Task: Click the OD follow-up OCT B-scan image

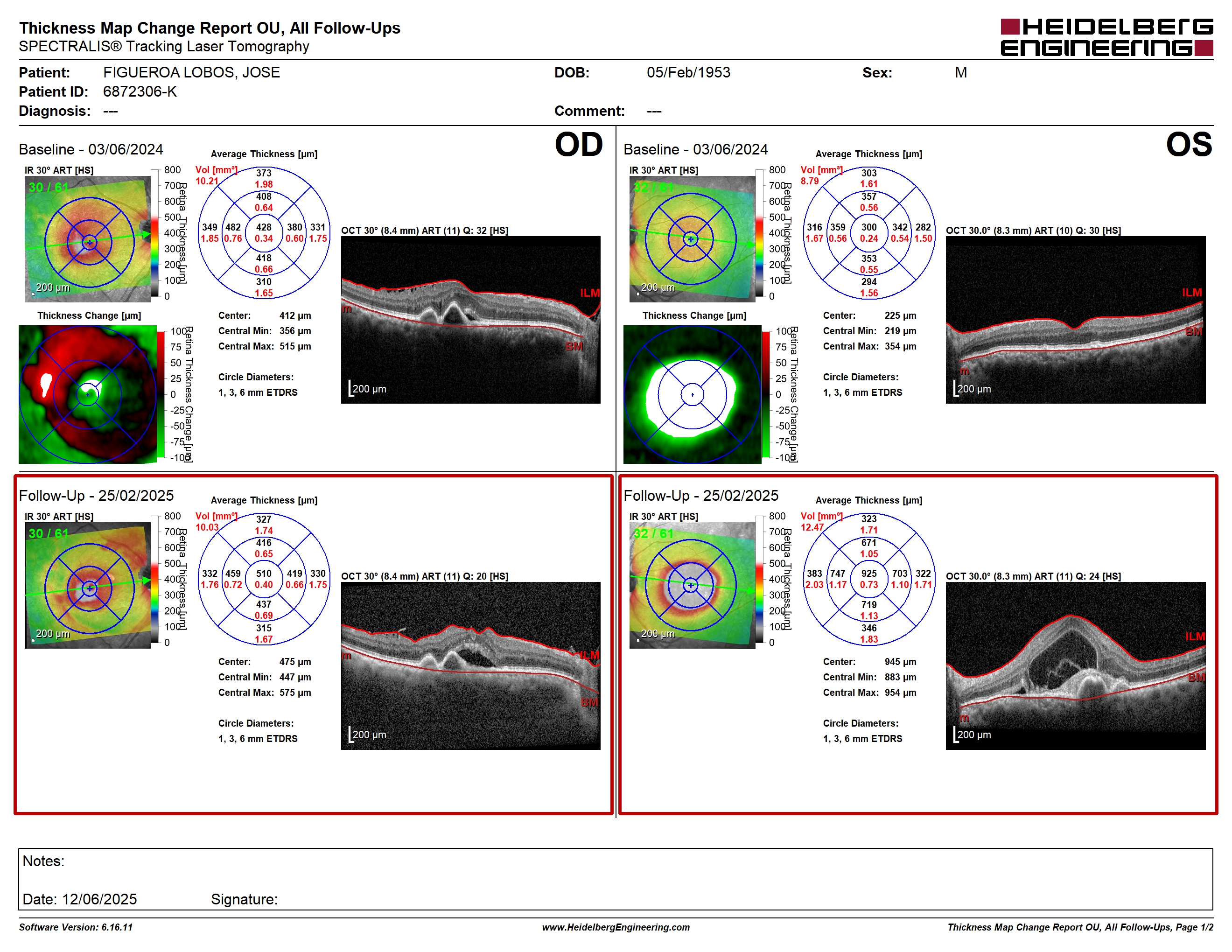Action: click(470, 665)
